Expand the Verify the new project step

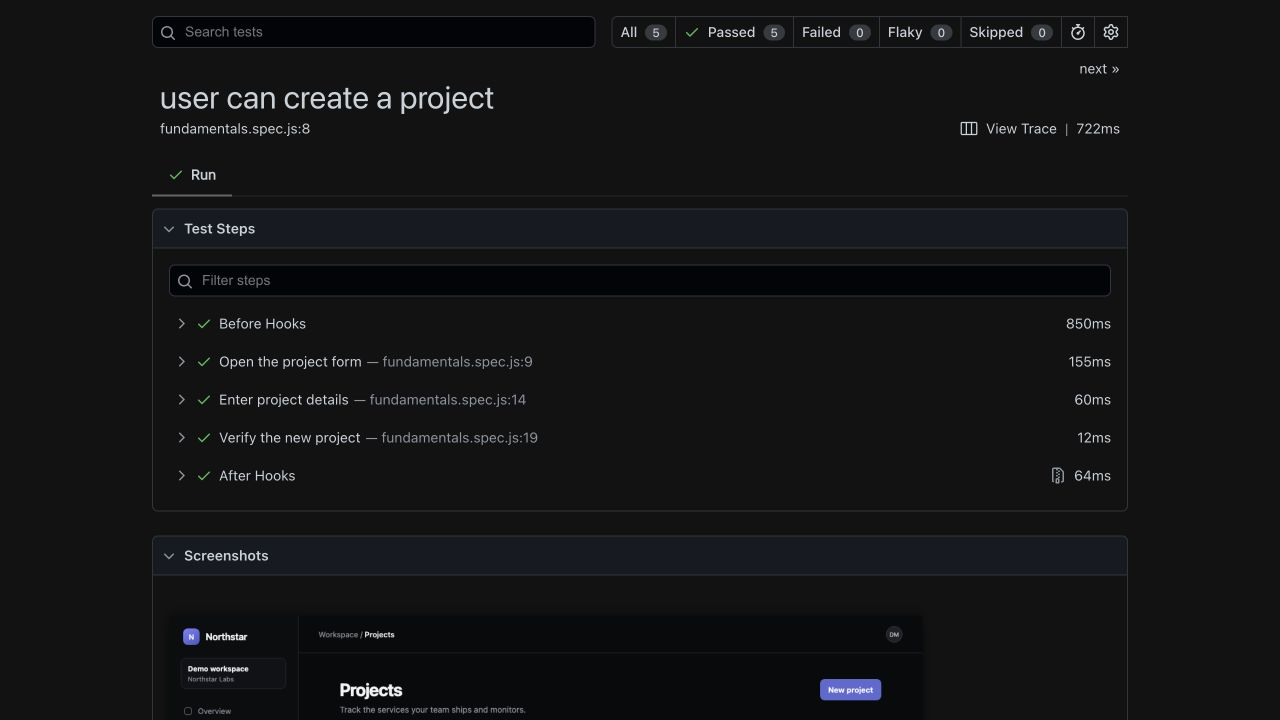181,438
